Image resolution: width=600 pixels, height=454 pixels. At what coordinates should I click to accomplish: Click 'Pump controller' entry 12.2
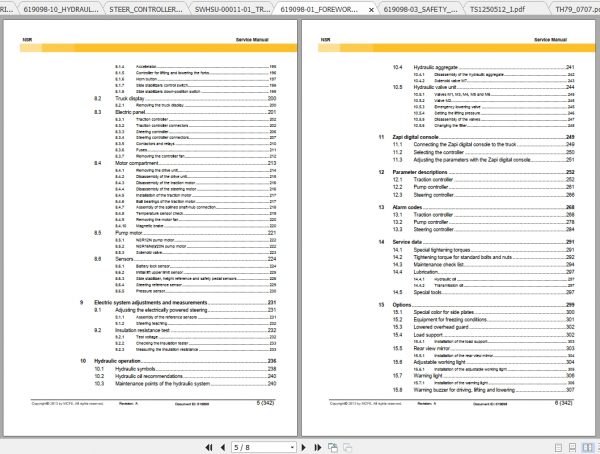click(431, 187)
